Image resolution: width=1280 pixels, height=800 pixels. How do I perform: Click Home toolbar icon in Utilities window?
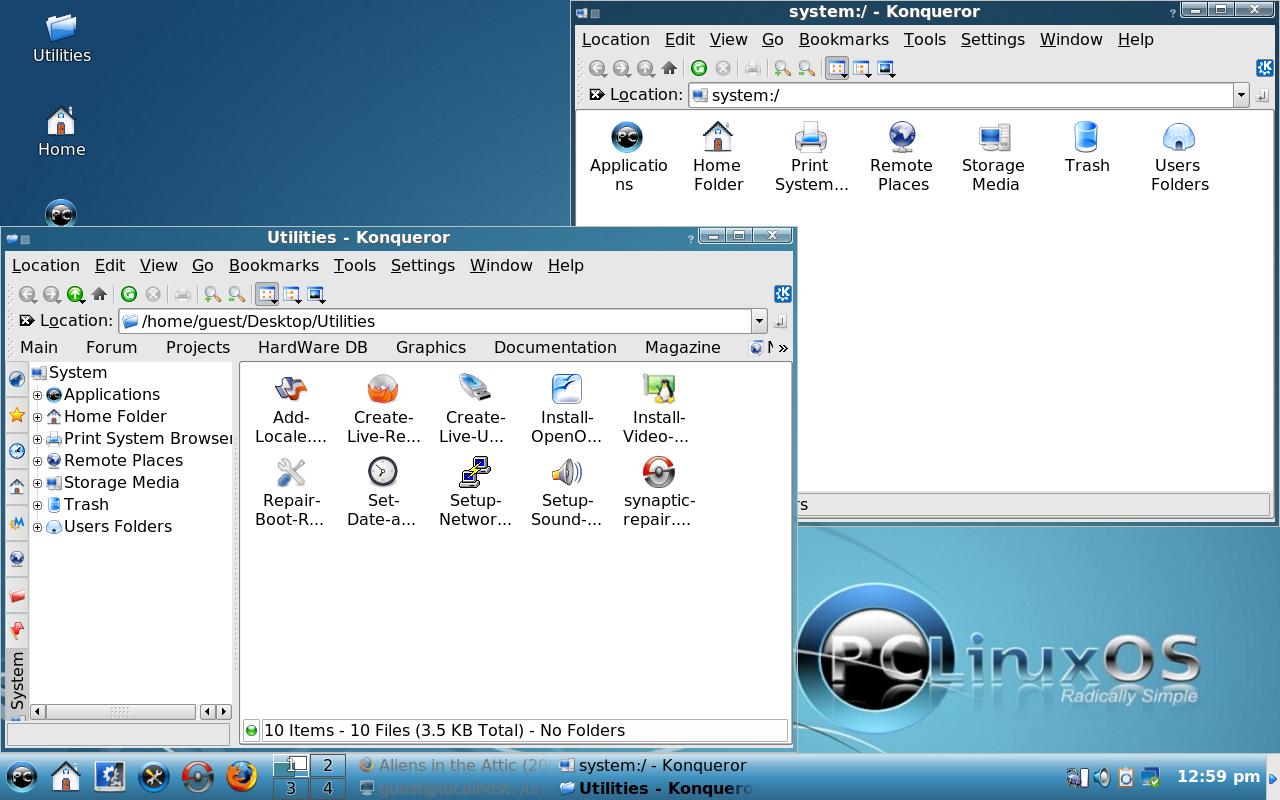pos(99,294)
